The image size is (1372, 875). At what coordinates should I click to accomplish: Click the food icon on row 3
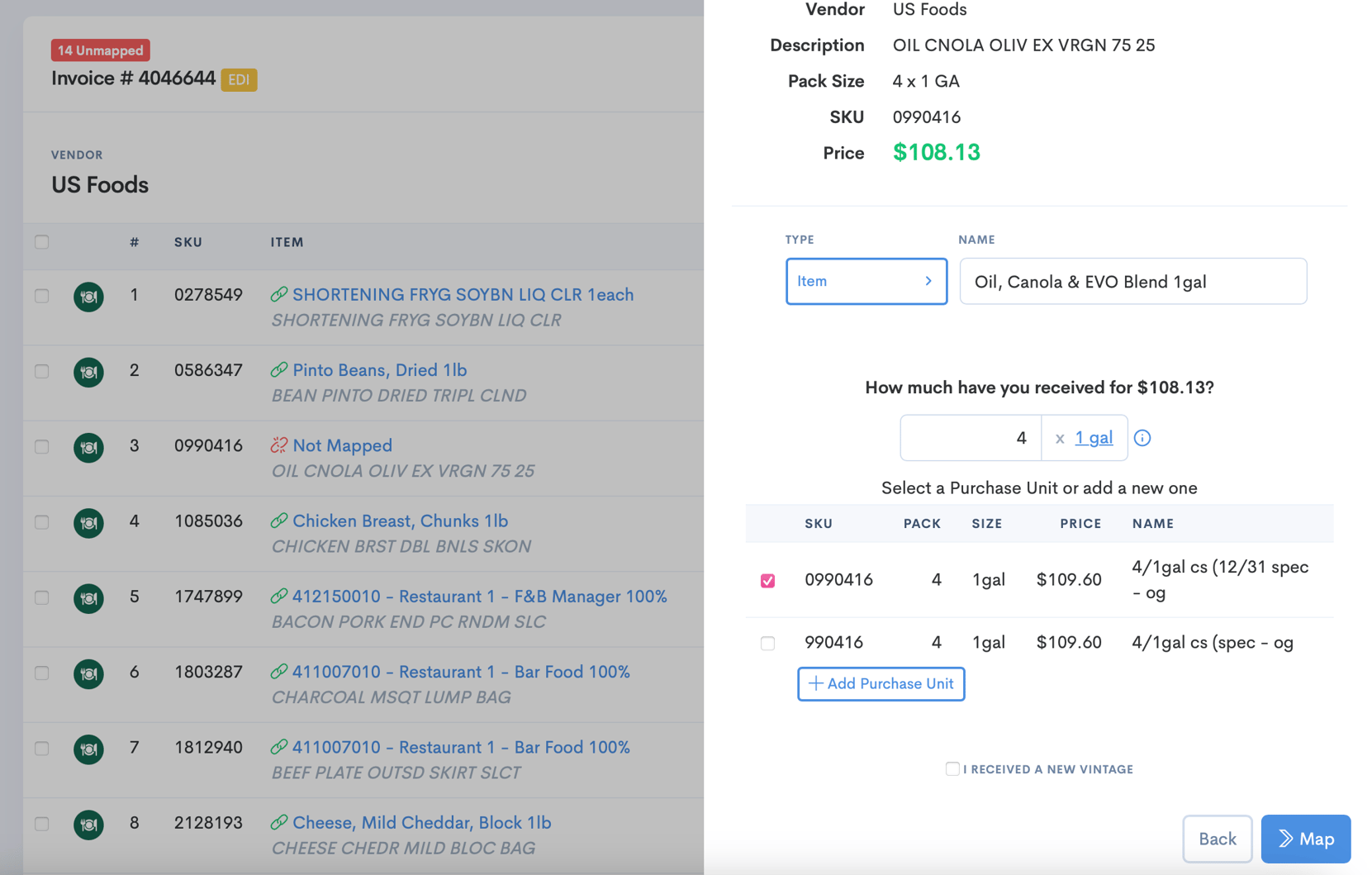coord(88,447)
